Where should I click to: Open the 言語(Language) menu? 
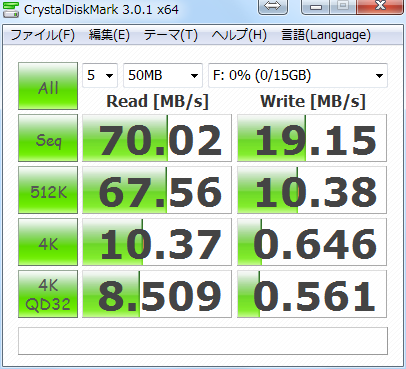[x=326, y=35]
